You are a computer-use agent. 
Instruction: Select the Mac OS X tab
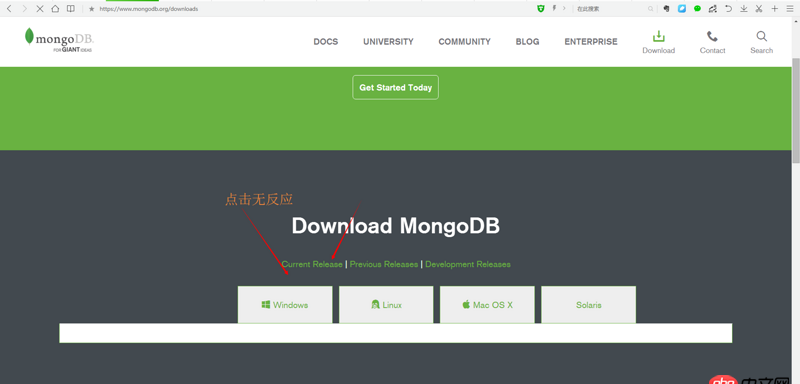pyautogui.click(x=487, y=304)
